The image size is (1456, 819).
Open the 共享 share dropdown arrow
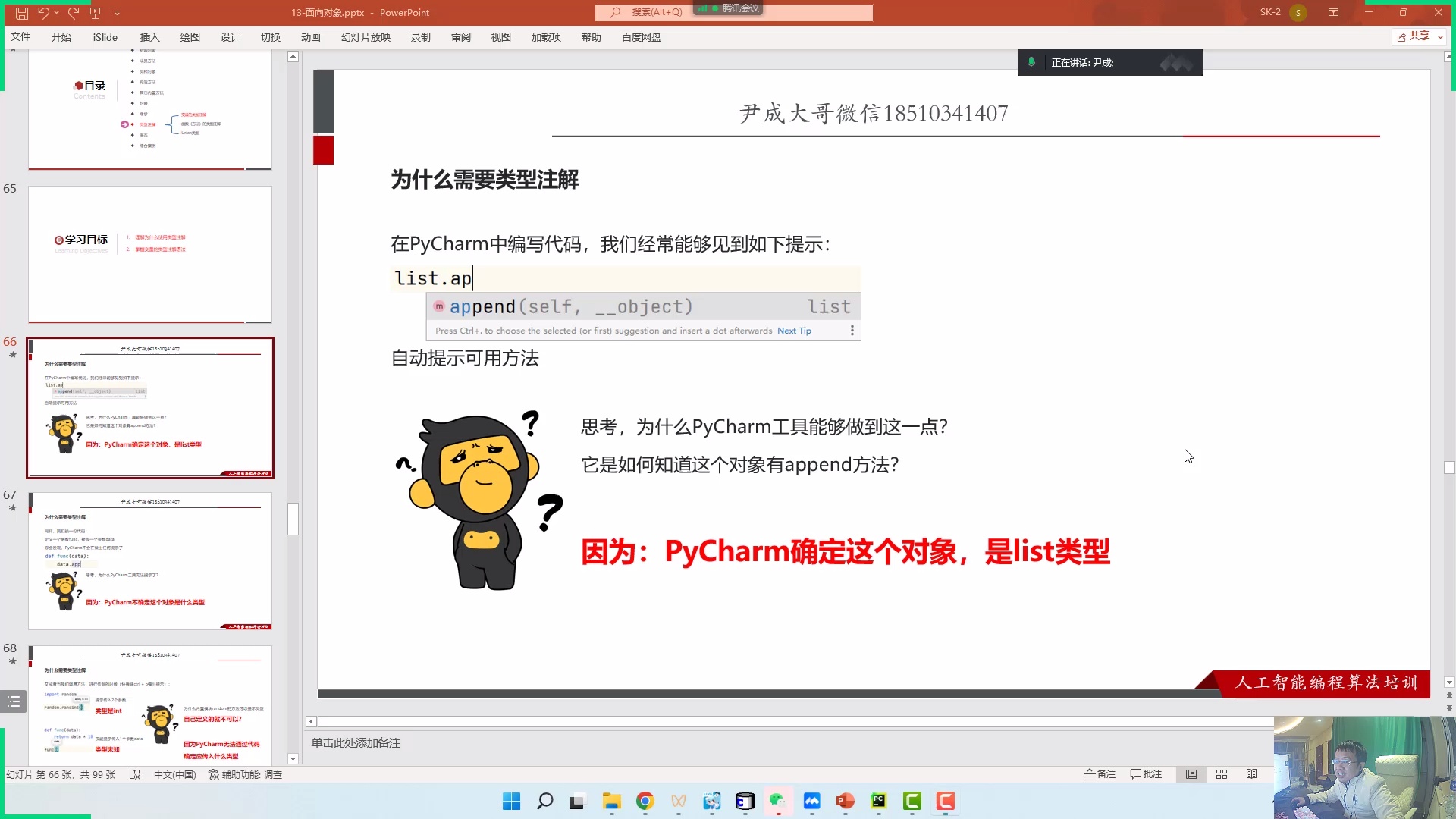coord(1439,36)
